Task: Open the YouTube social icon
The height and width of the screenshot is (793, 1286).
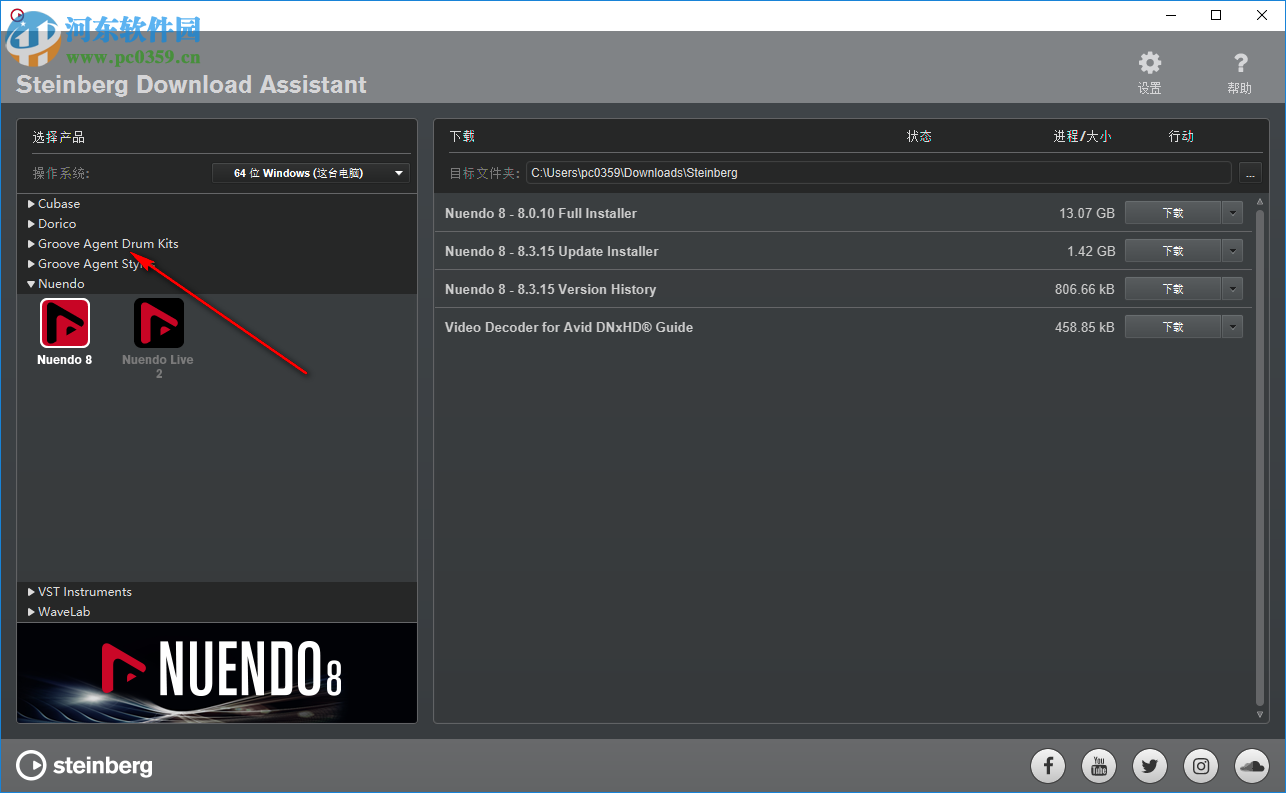Action: tap(1098, 765)
